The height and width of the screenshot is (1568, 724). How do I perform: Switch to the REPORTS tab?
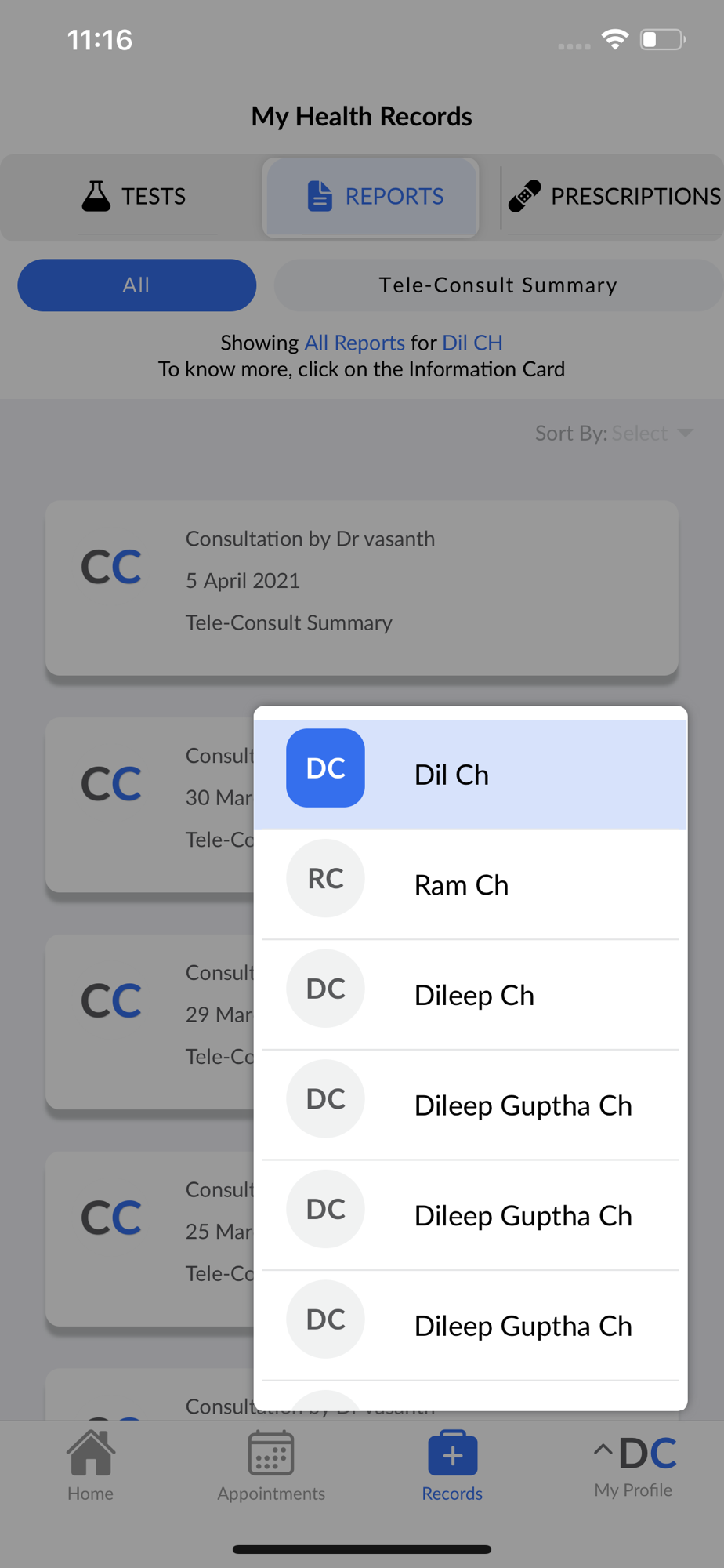pos(371,196)
